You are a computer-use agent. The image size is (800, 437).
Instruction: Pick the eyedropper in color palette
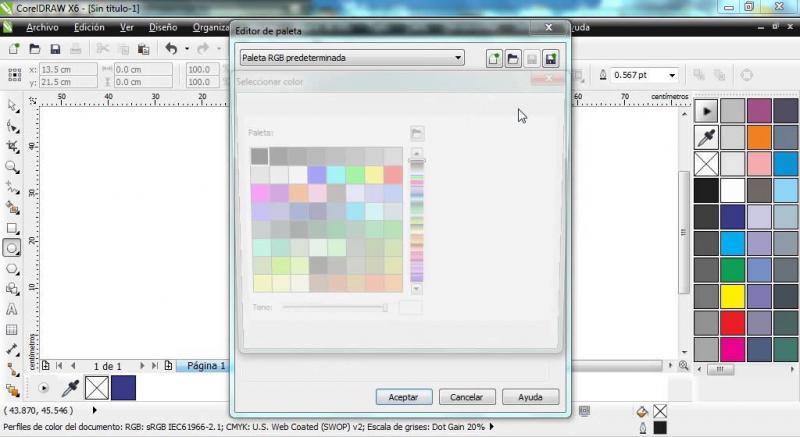[x=706, y=137]
